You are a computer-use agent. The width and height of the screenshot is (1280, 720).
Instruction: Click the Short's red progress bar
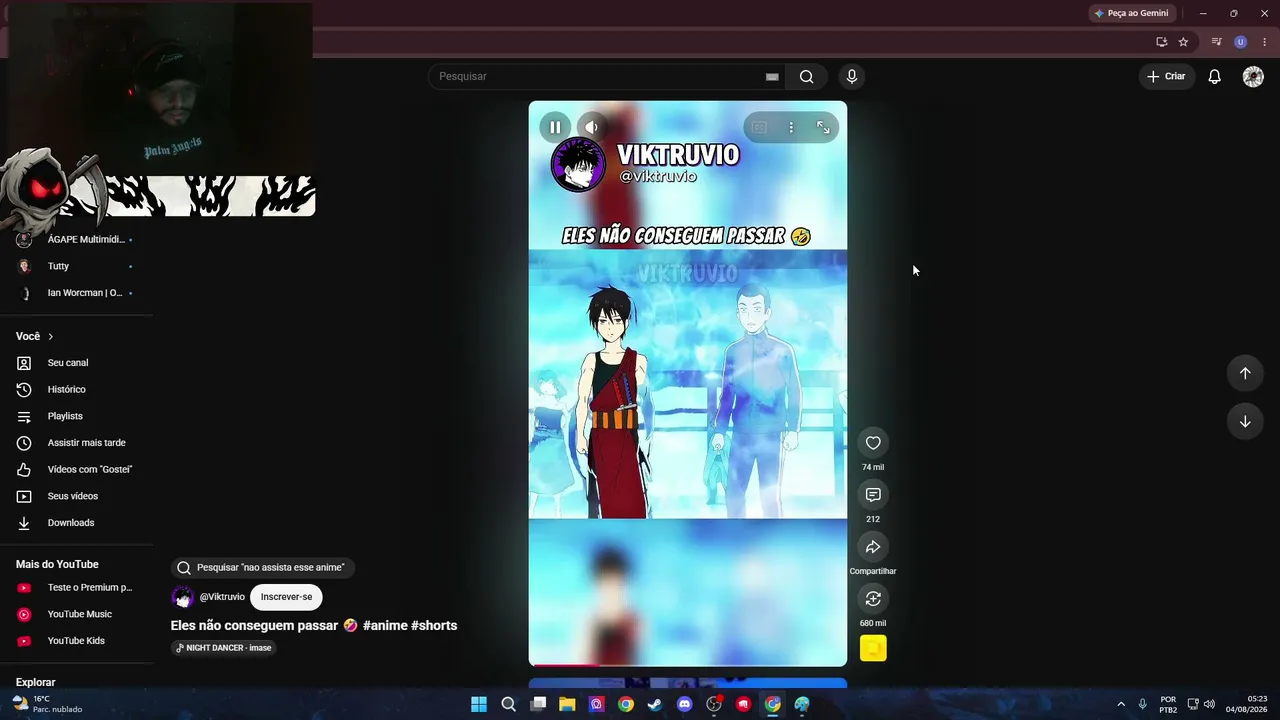(688, 664)
